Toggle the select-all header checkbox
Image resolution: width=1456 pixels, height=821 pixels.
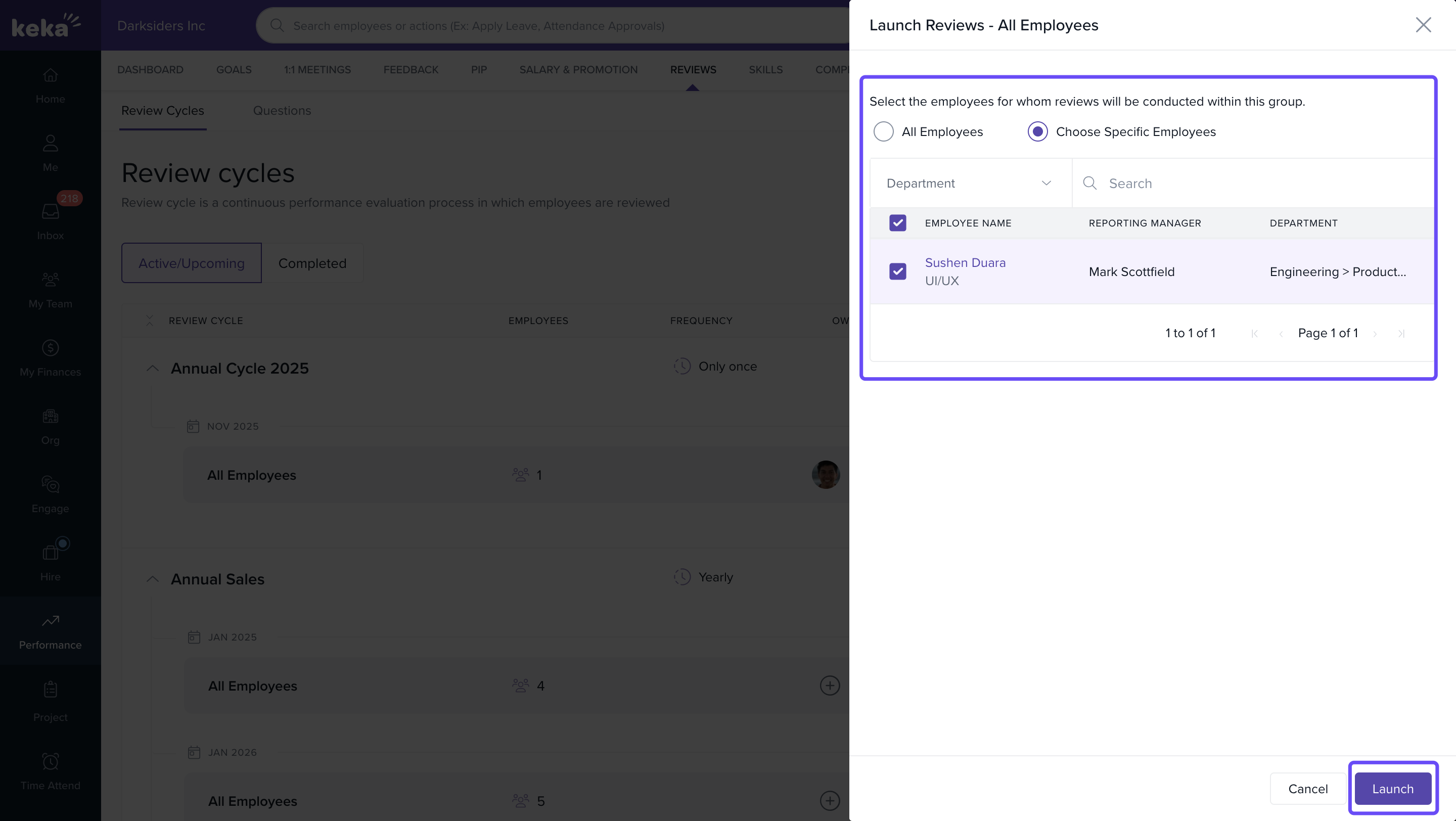pyautogui.click(x=897, y=222)
